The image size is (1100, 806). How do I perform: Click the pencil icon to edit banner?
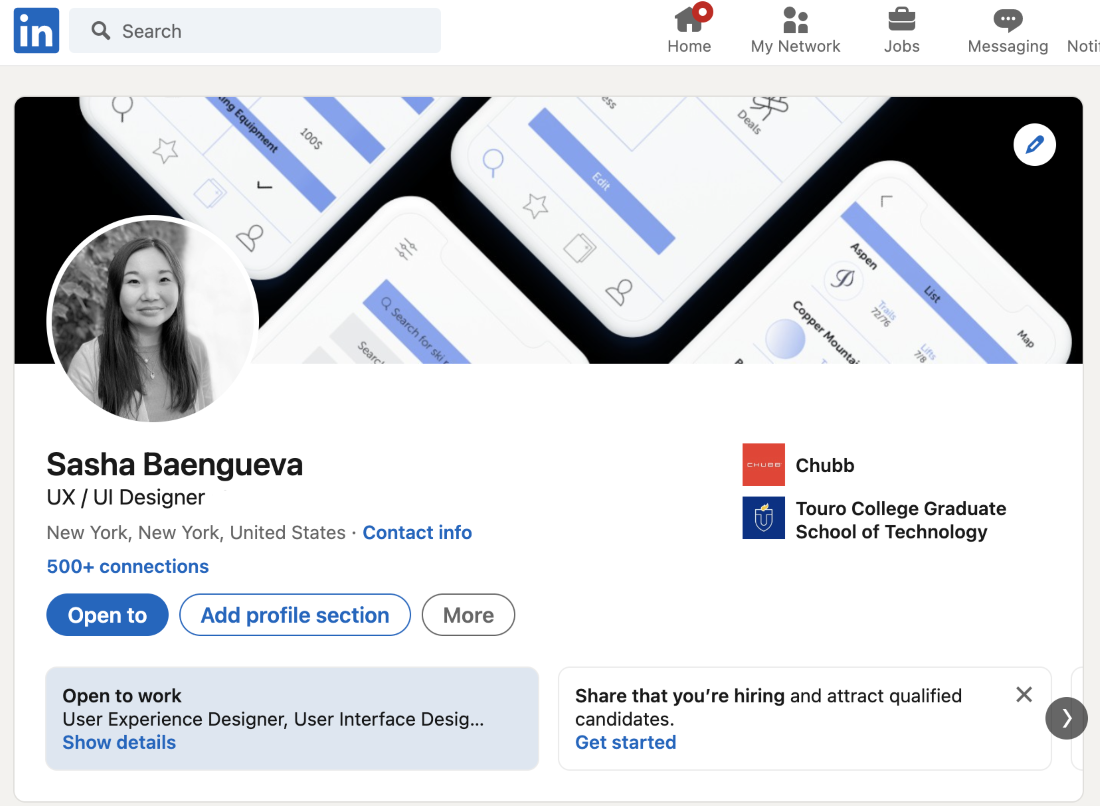coord(1034,146)
